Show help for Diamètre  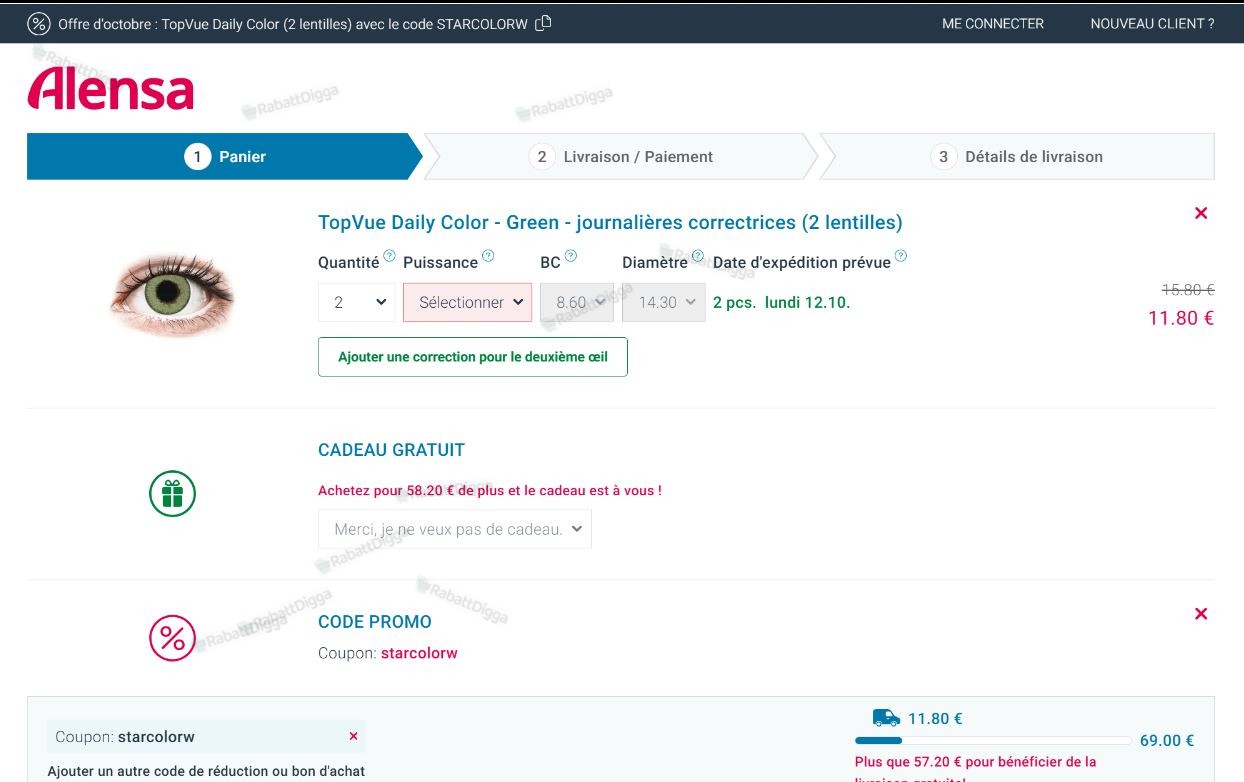[698, 256]
